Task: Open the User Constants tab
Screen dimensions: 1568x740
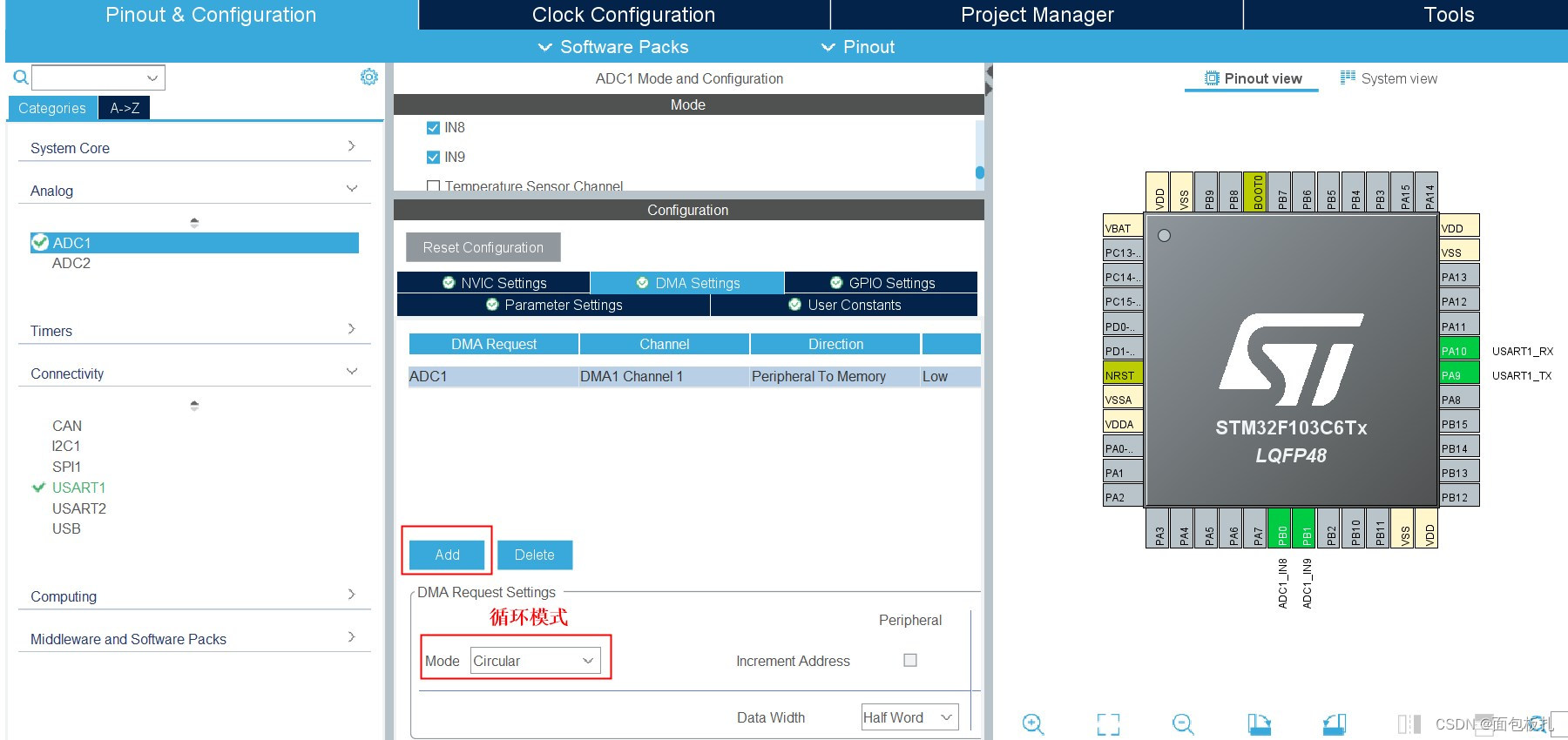Action: [844, 305]
